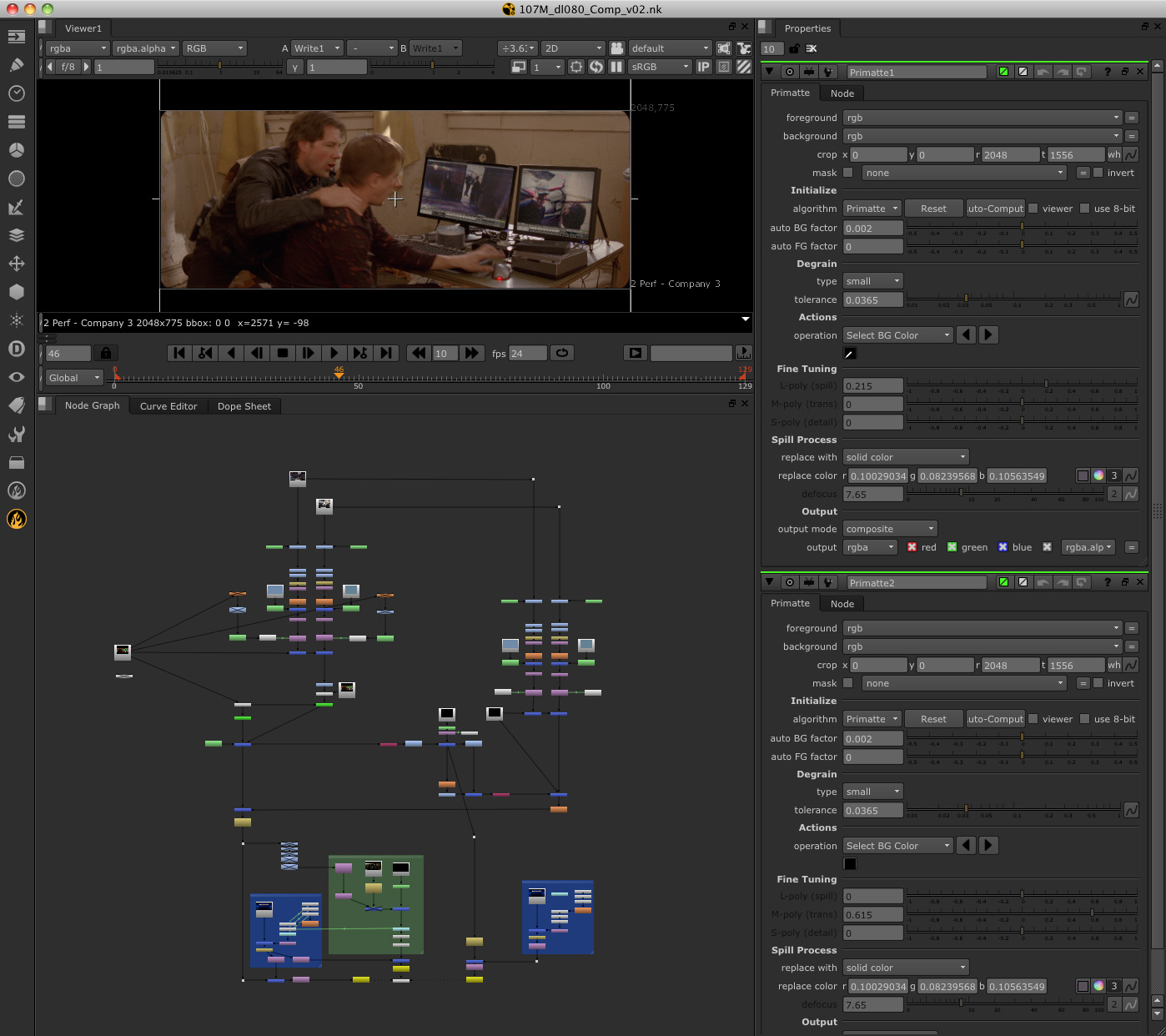Toggle Primatte1 output red channel checkbox
This screenshot has height=1036, width=1166.
tap(912, 547)
